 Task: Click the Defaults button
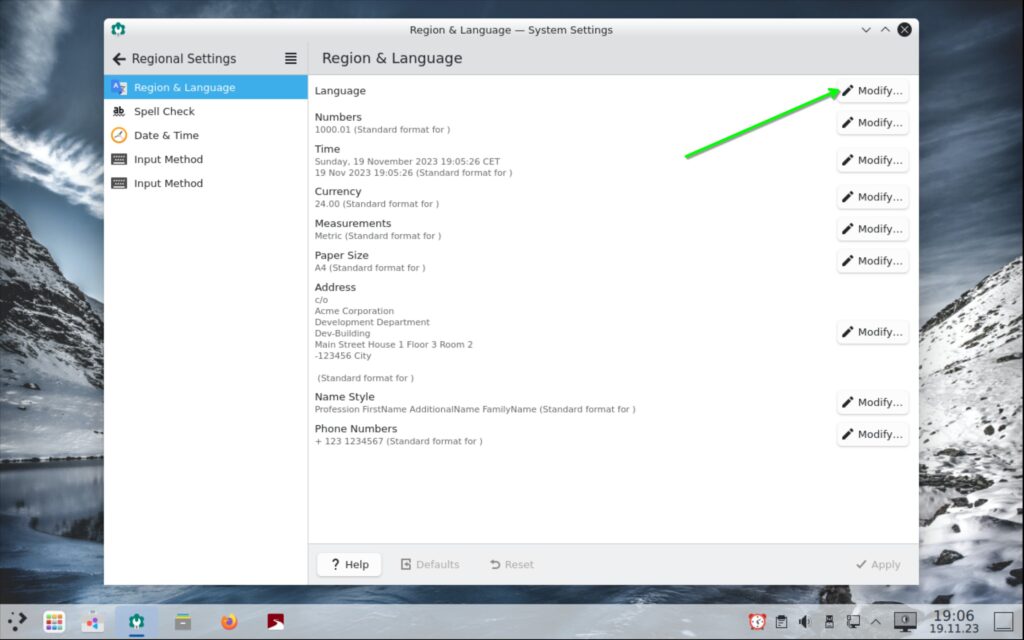pos(430,564)
